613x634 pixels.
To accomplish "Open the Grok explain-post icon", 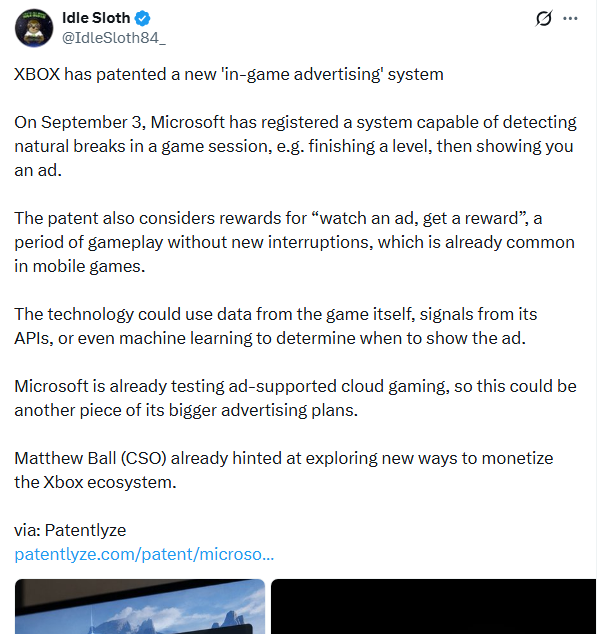I will (543, 18).
